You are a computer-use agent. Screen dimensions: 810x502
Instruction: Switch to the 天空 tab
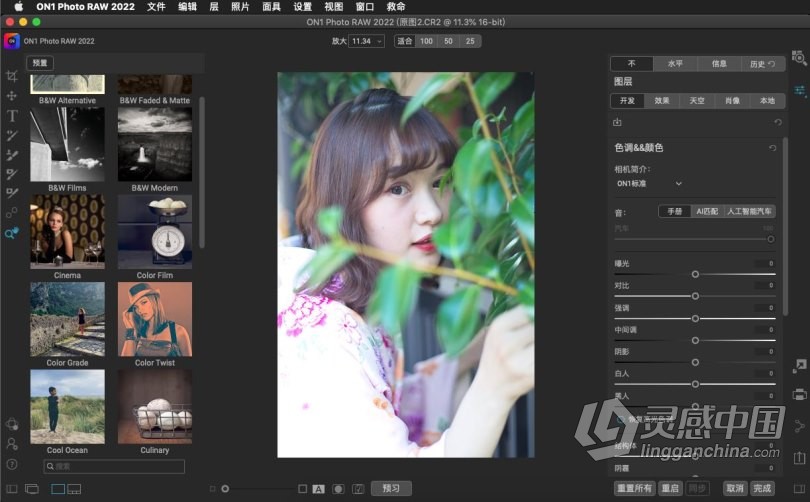coord(697,101)
